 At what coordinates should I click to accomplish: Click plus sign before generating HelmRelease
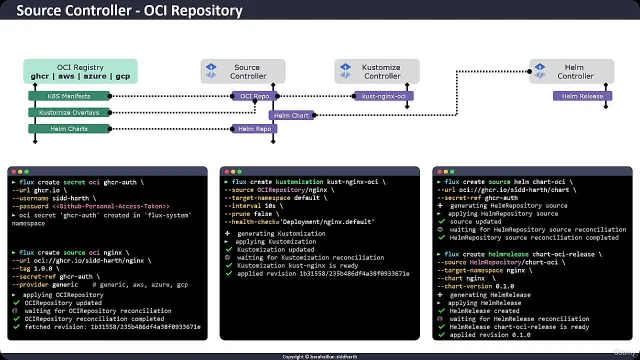tap(440, 295)
